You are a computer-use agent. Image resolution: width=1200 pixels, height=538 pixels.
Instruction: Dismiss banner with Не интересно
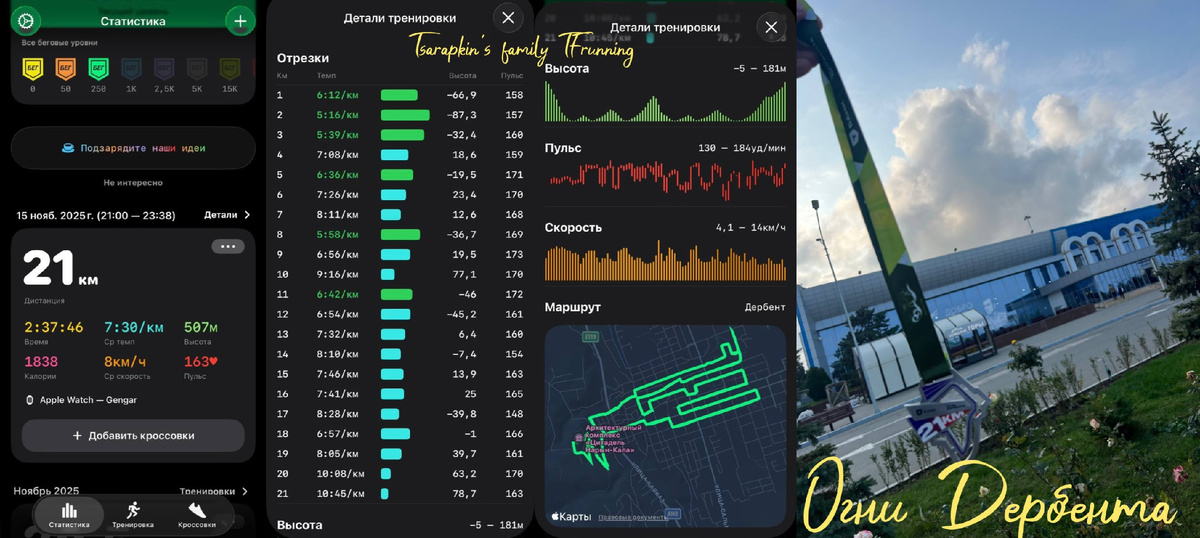[x=133, y=183]
